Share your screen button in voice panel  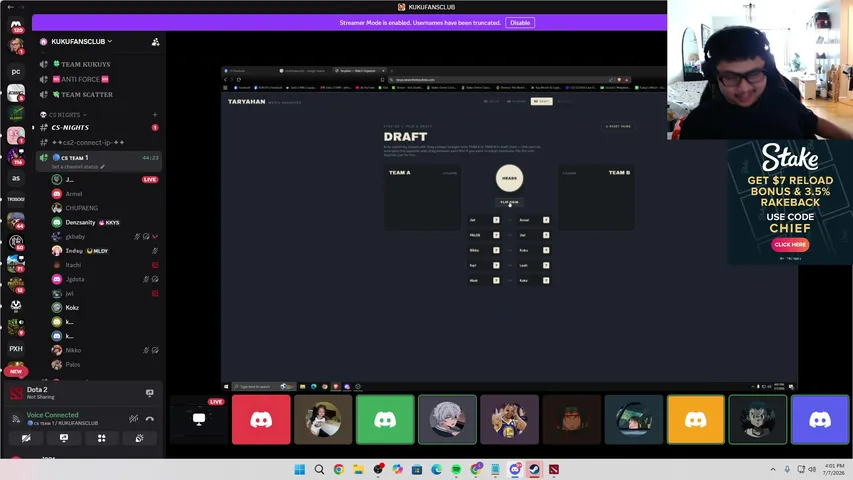point(64,438)
